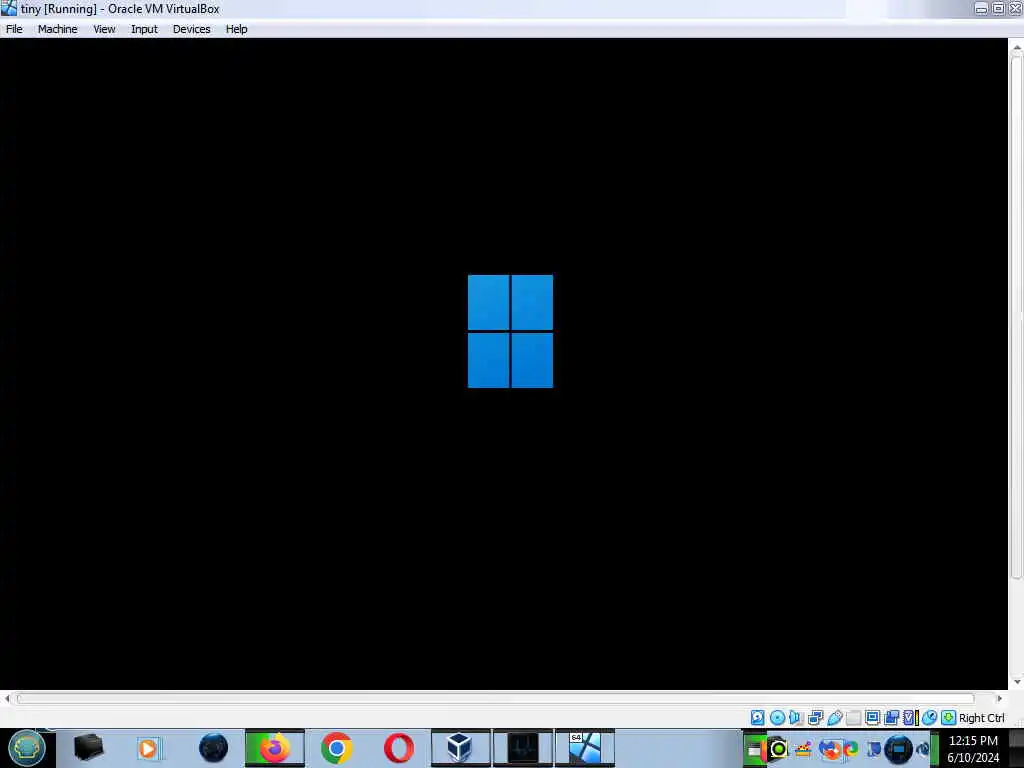Click the Right Ctrl host key label
The height and width of the screenshot is (768, 1024).
982,718
